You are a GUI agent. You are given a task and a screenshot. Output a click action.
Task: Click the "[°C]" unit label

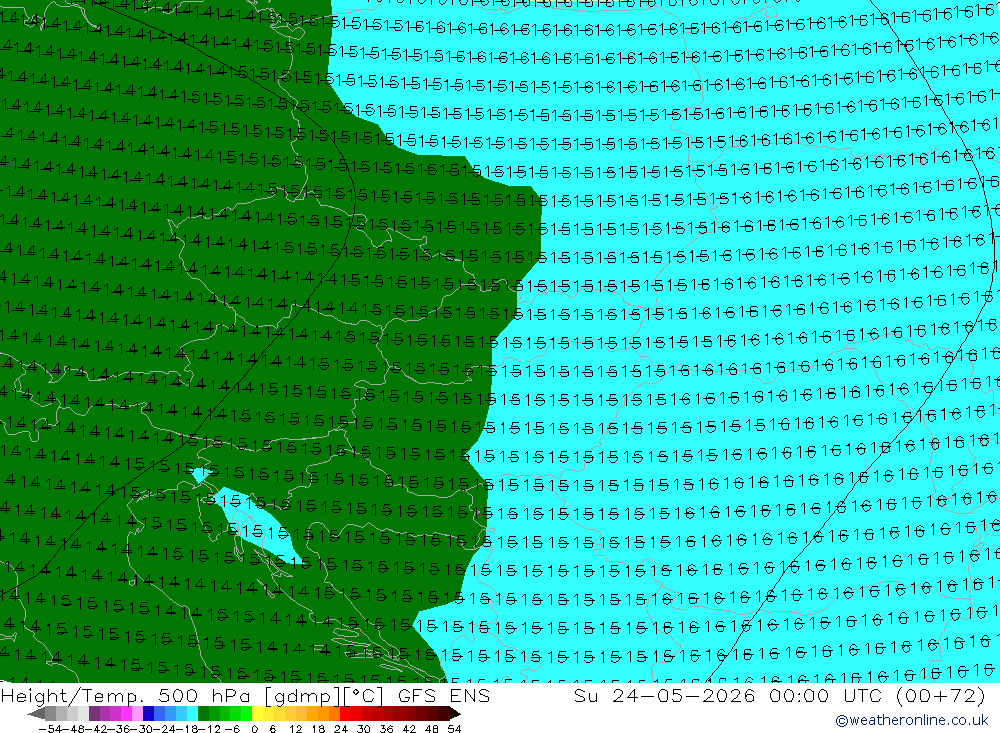pos(364,696)
